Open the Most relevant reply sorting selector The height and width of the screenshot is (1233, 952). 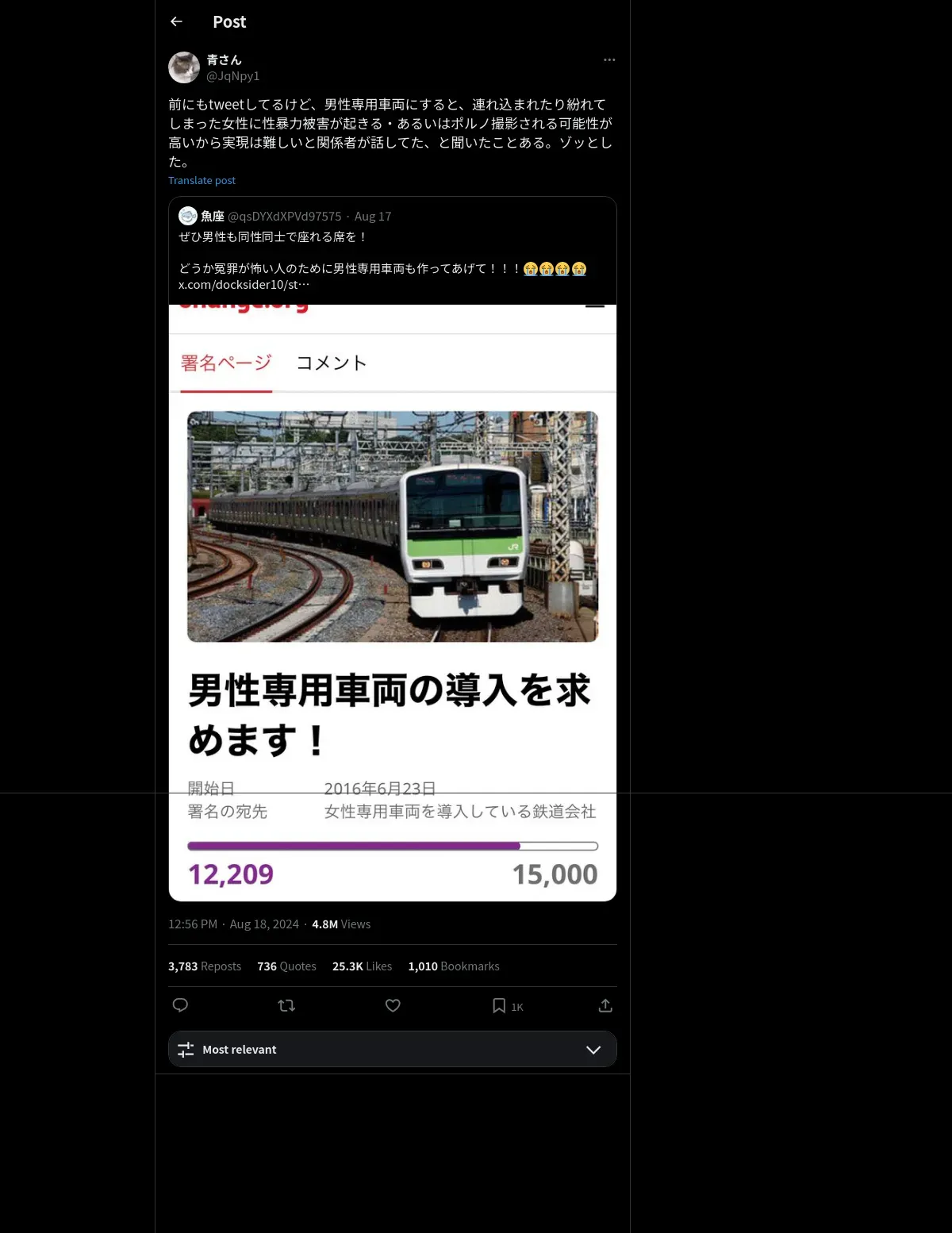393,1049
